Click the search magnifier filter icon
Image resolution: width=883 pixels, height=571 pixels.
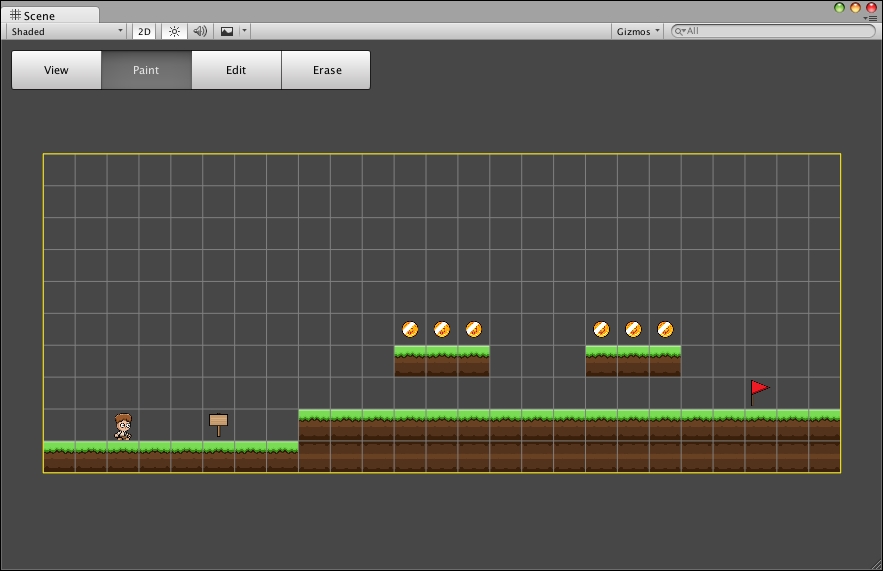pyautogui.click(x=680, y=31)
